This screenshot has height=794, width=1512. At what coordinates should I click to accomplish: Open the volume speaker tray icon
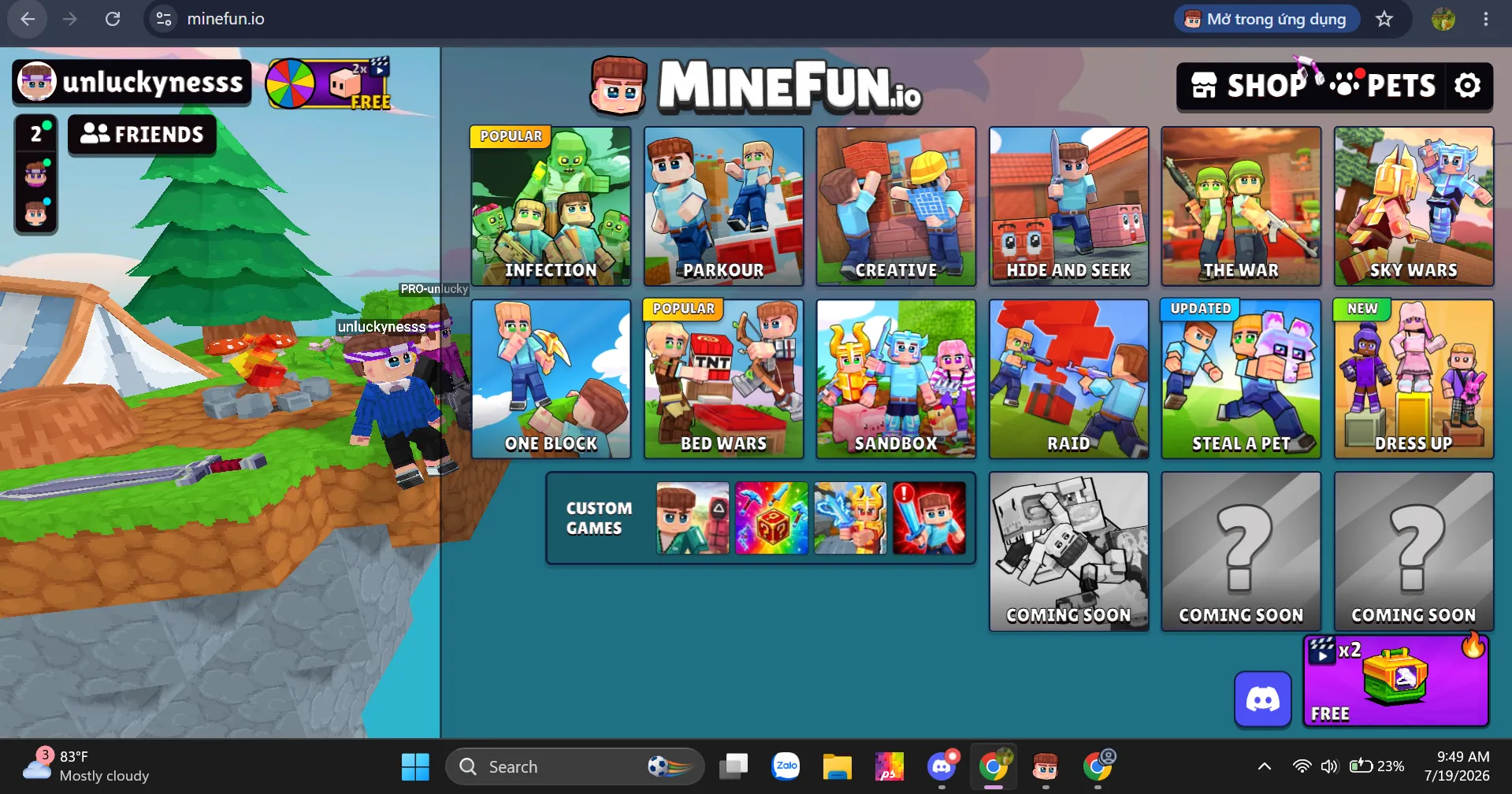1329,766
